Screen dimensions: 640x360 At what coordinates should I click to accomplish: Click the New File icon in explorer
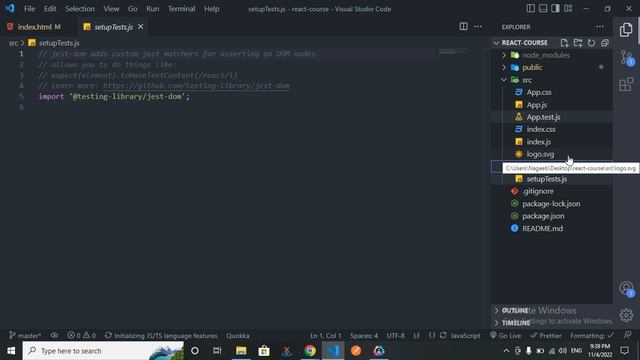pos(564,43)
